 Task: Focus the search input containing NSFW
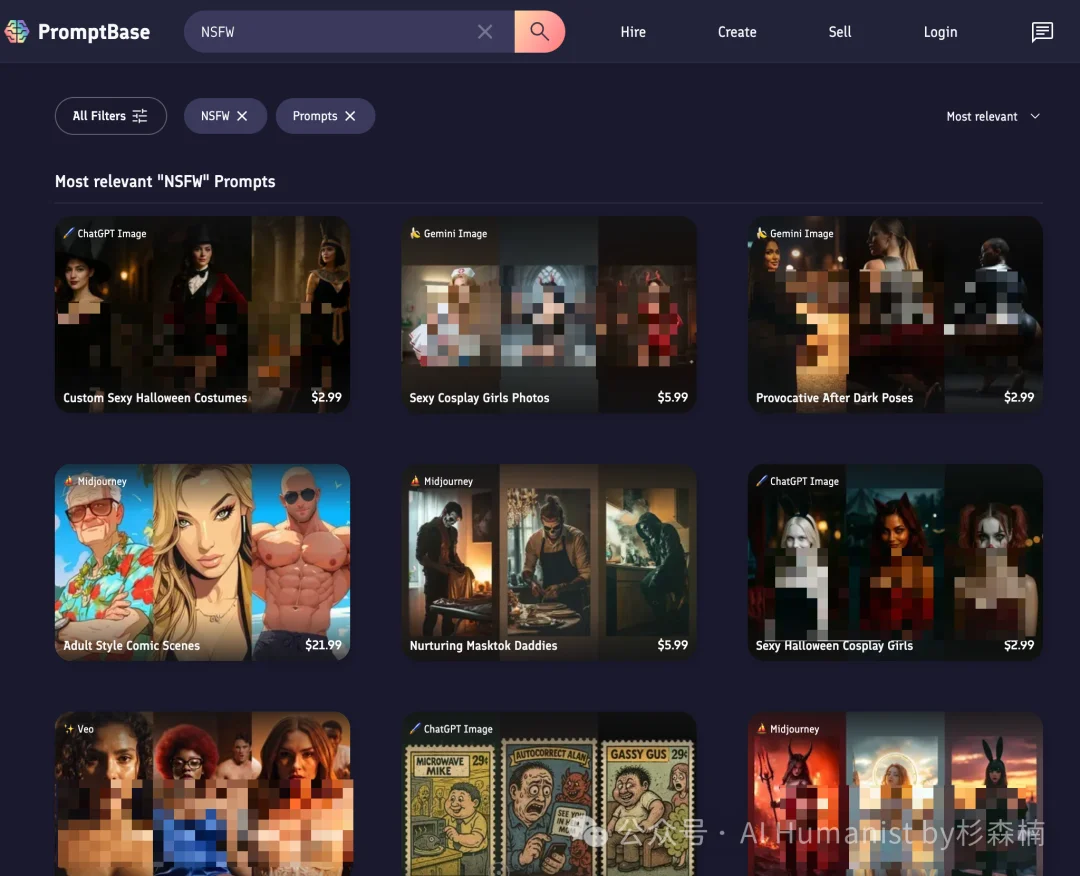coord(330,32)
